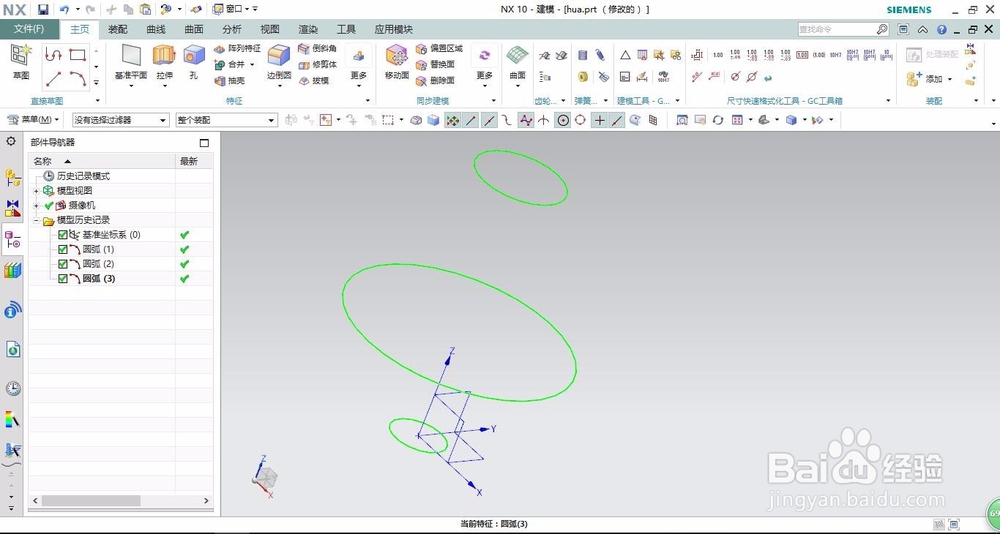Select the 偏置区域 offset region tool
Screen dimensions: 1000x534
click(x=439, y=48)
